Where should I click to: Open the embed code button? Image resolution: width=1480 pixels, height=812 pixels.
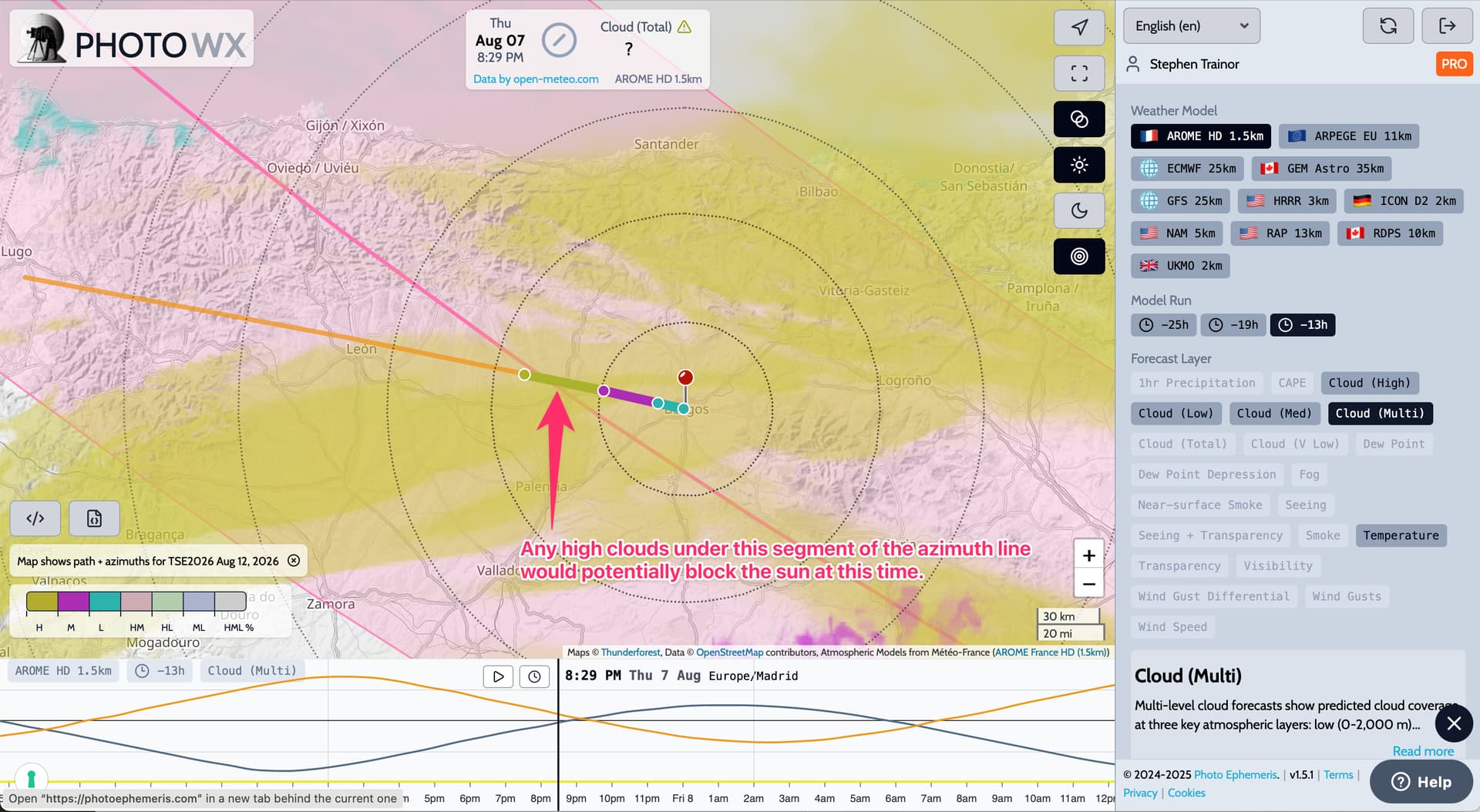(35, 518)
